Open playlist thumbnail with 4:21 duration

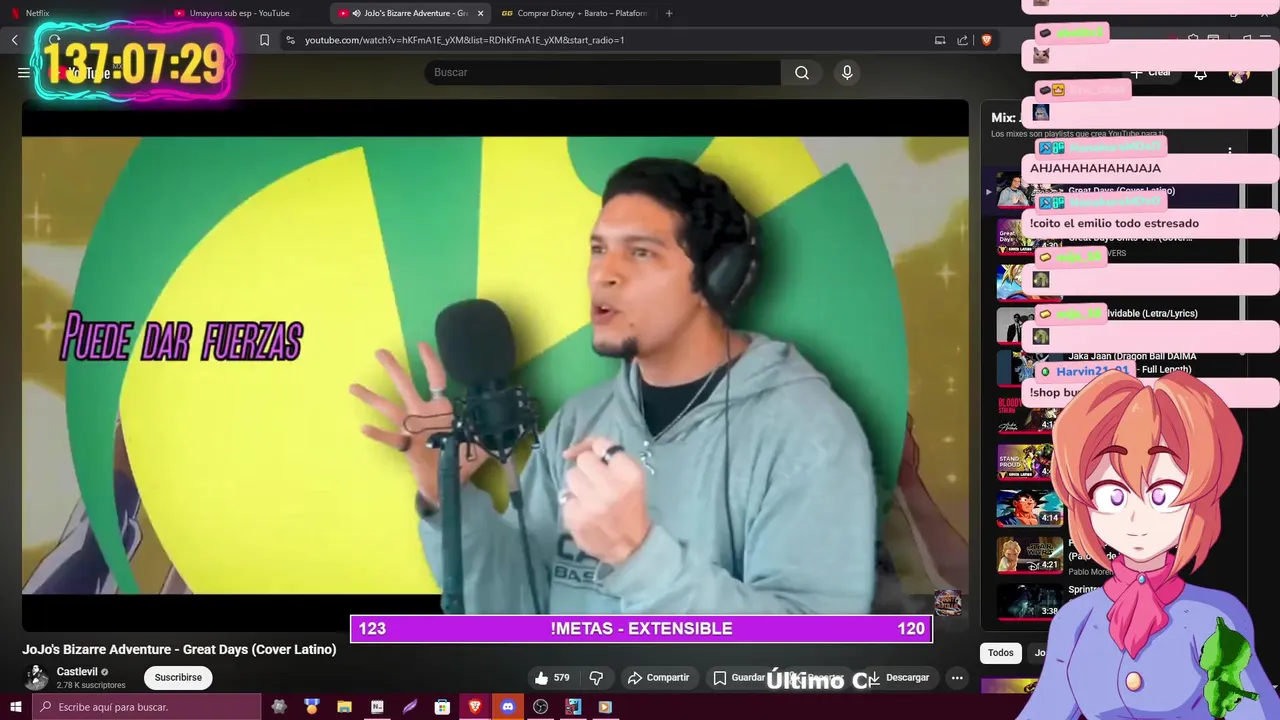[1029, 553]
